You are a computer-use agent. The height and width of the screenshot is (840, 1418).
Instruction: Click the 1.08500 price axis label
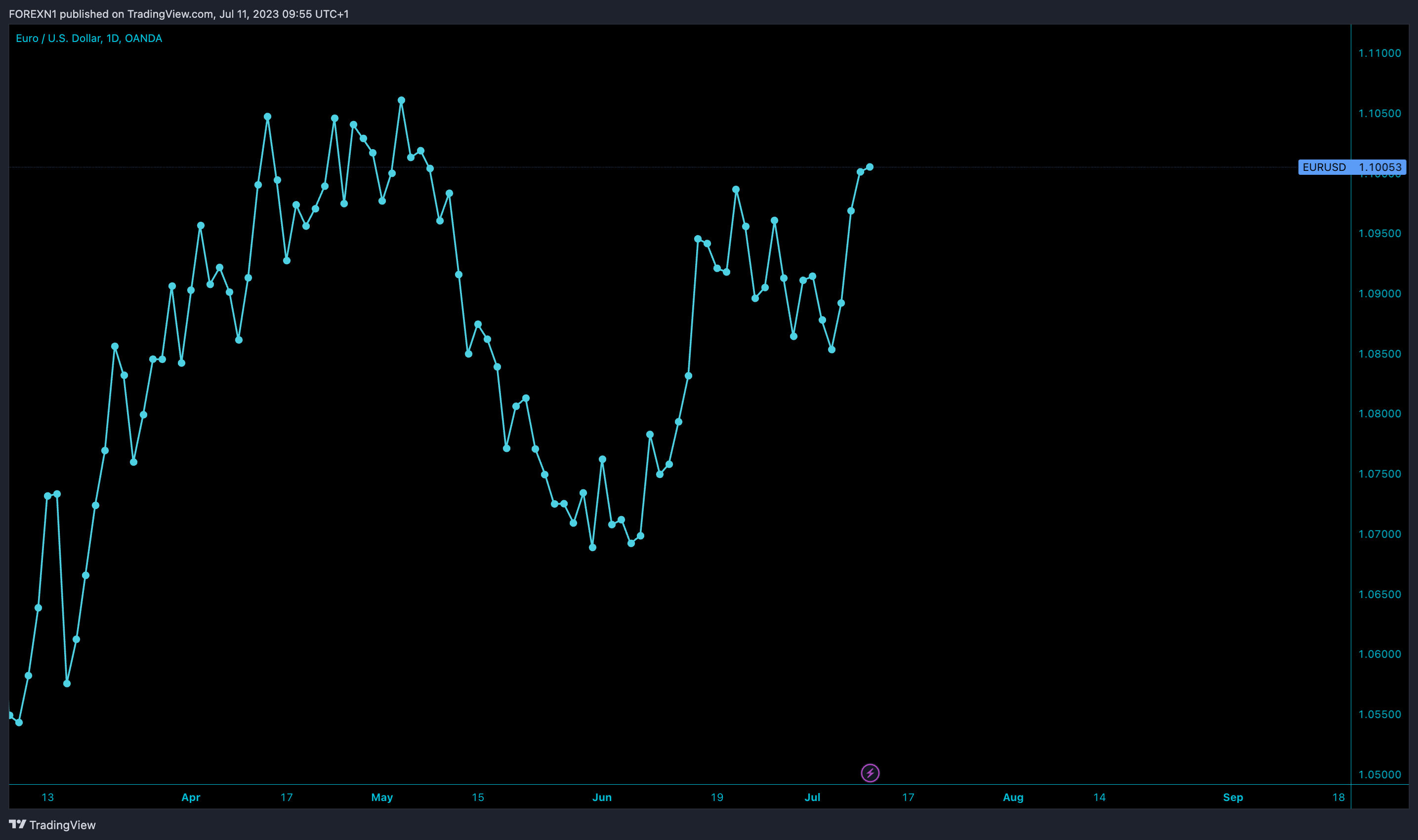(x=1379, y=354)
